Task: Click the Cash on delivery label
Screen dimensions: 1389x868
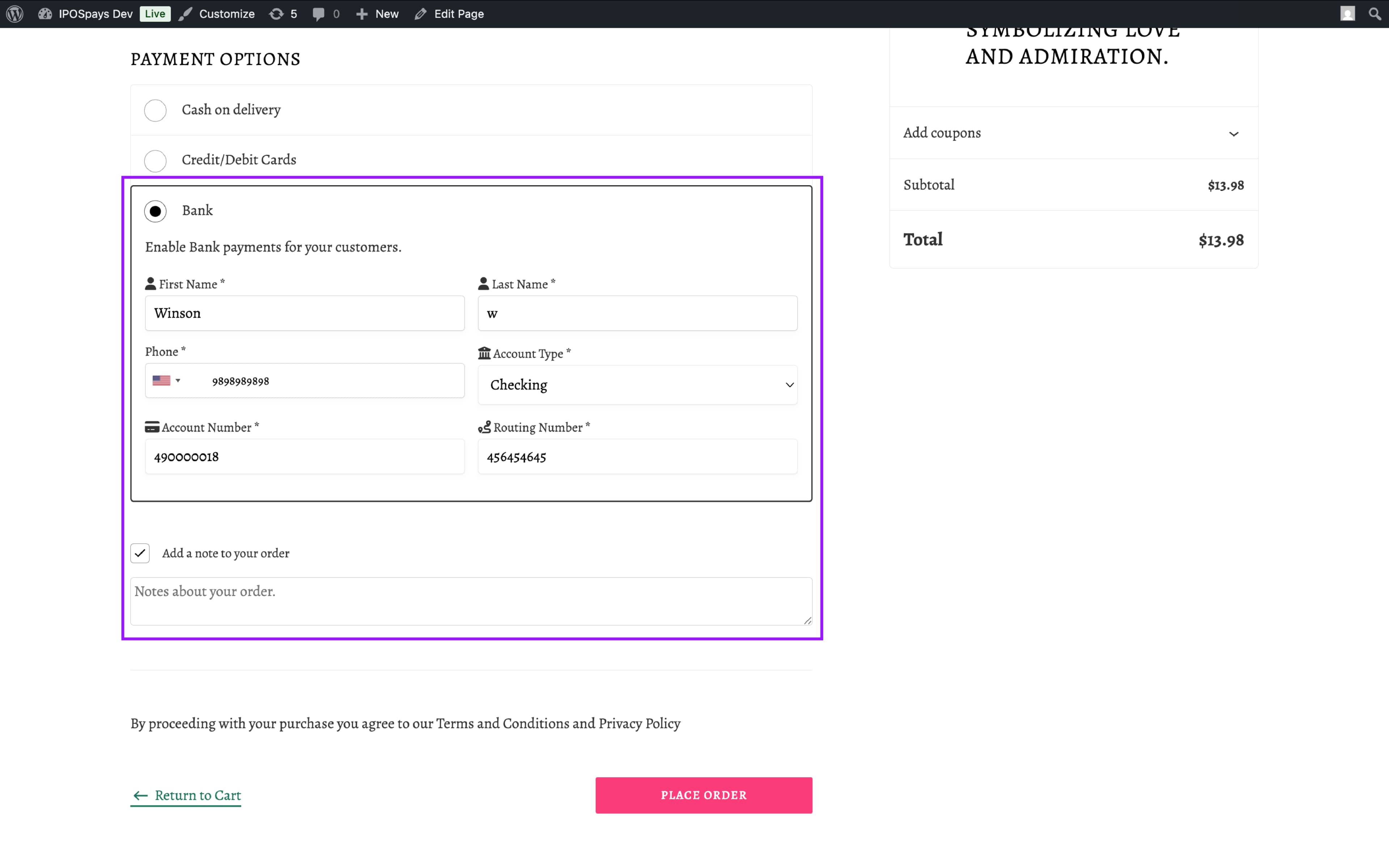Action: coord(231,110)
